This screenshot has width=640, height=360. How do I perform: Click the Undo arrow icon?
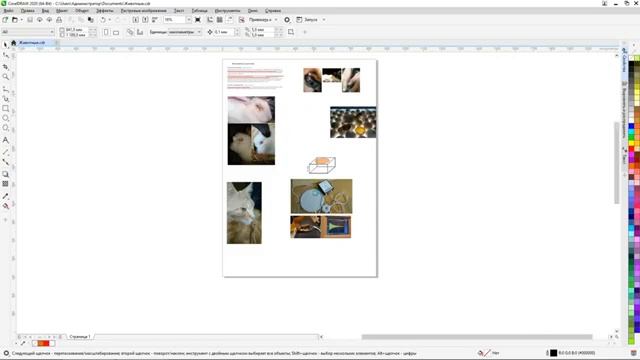[103, 20]
